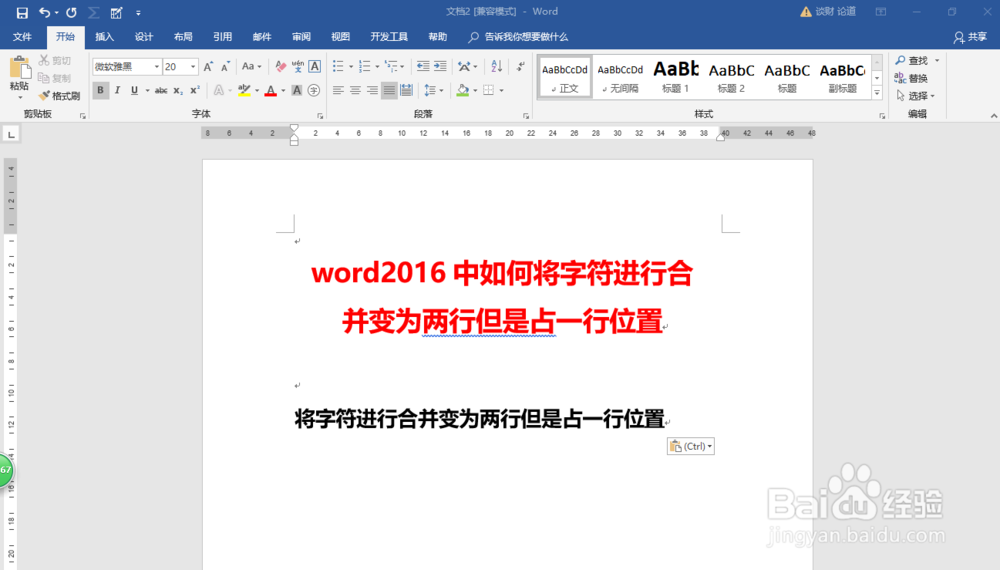The height and width of the screenshot is (570, 1000).
Task: Open the font name dropdown
Action: pos(156,66)
